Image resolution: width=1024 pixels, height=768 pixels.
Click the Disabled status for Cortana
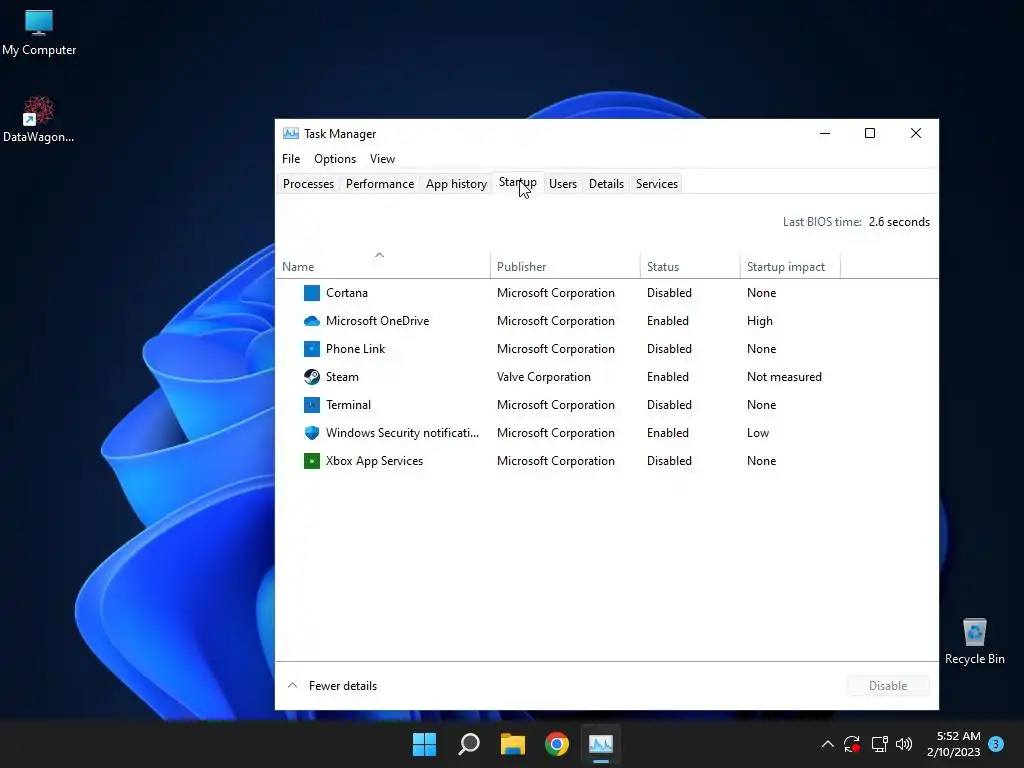[669, 293]
